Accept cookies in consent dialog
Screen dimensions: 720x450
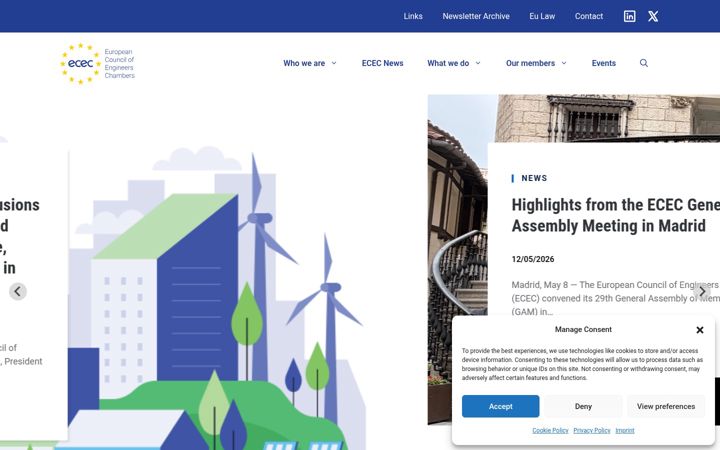[x=501, y=406]
